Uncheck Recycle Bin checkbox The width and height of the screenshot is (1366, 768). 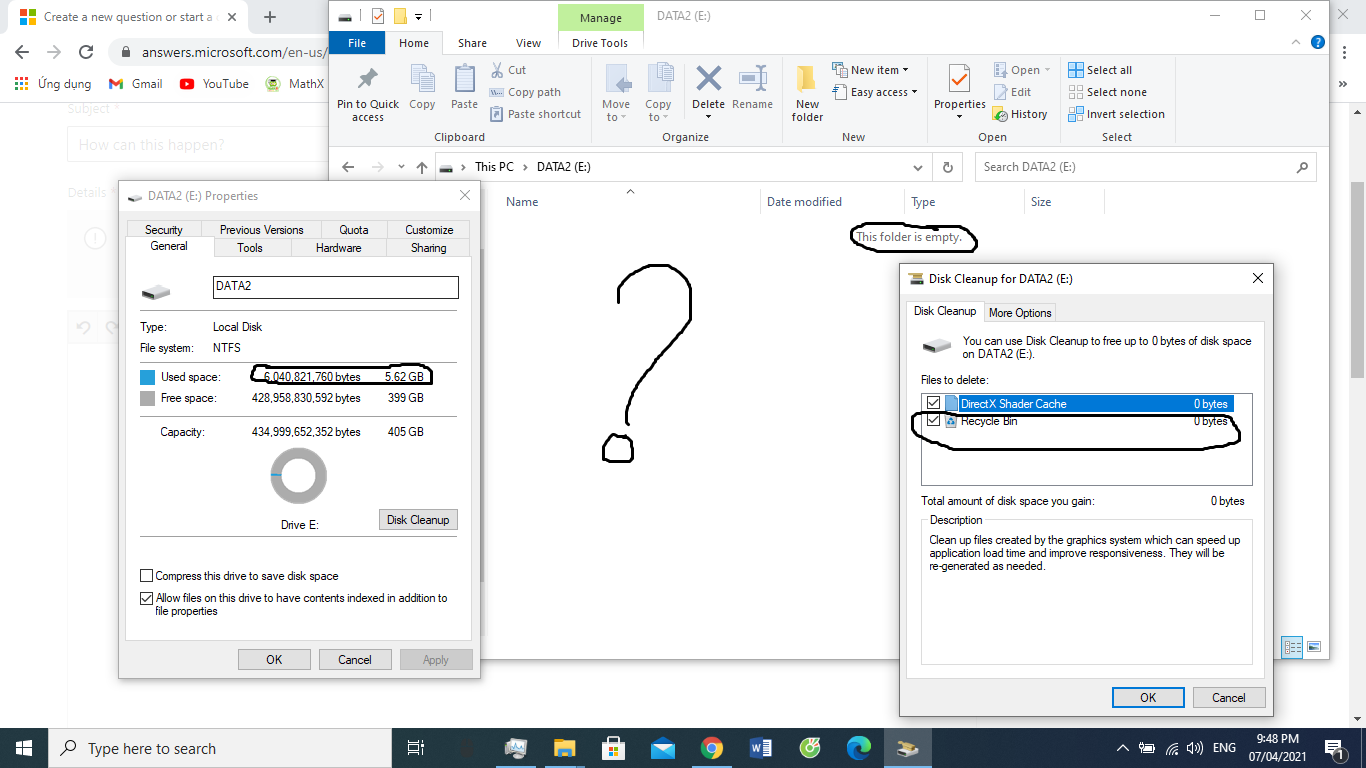[x=934, y=421]
